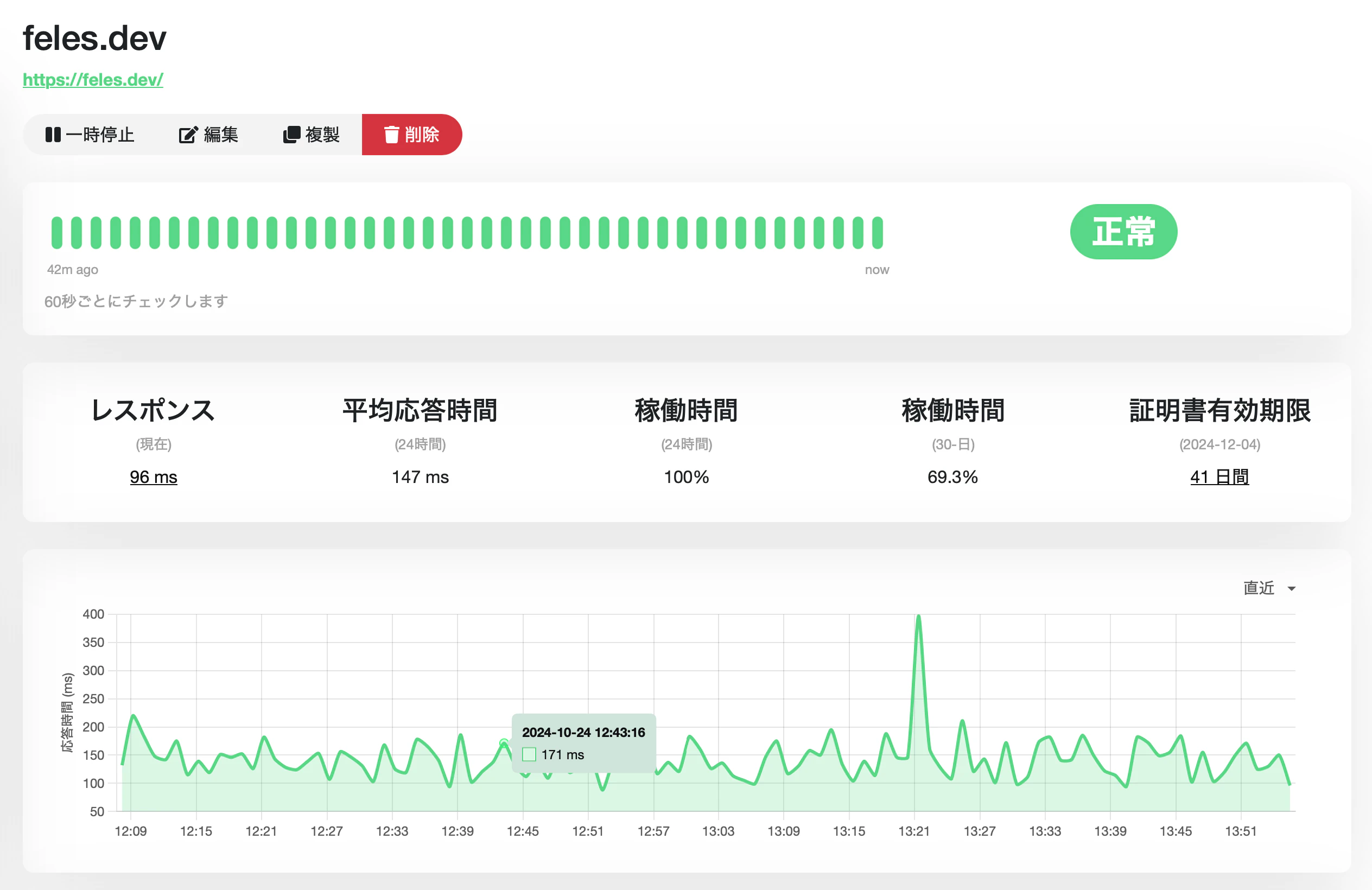Click the highlighted 12:43 chart data point
Image resolution: width=1372 pixels, height=890 pixels.
click(504, 743)
